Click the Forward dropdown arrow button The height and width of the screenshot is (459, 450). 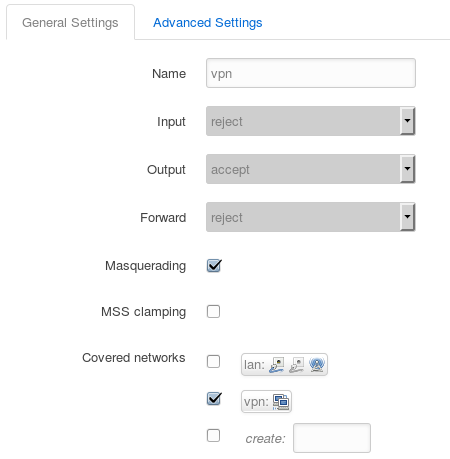(x=407, y=217)
